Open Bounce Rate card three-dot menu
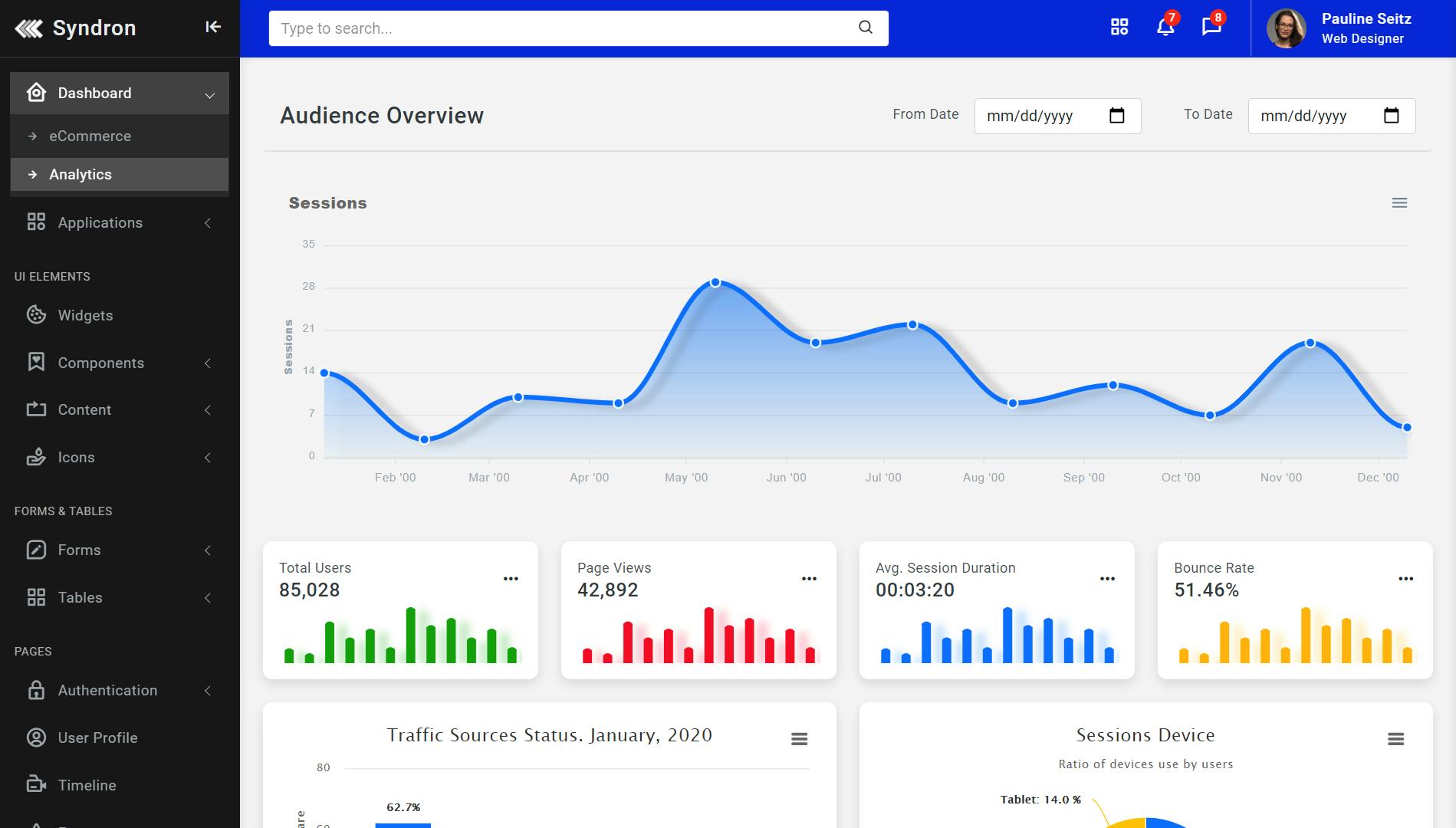 point(1405,579)
